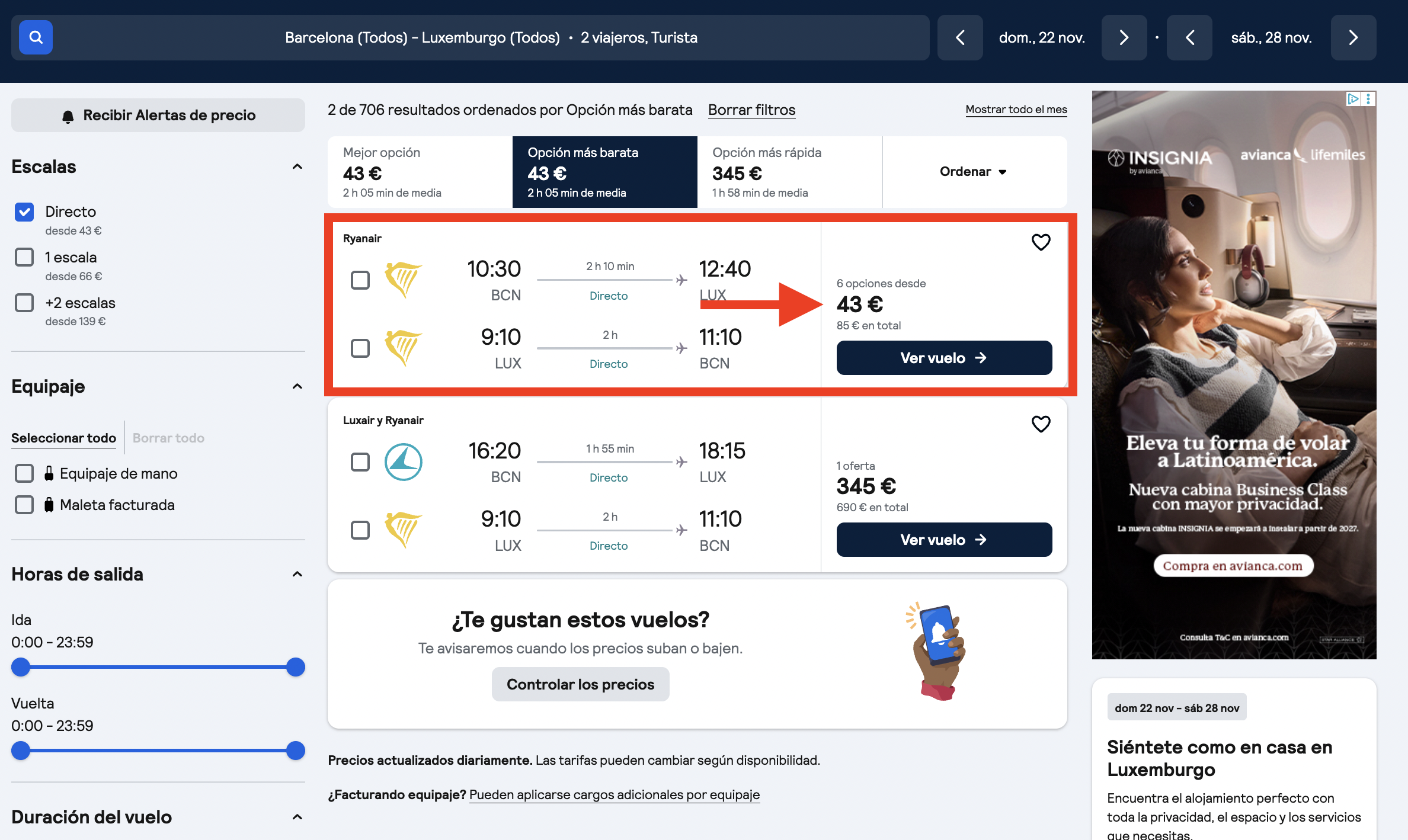Click Recibir Alertas de precio button

click(x=158, y=115)
